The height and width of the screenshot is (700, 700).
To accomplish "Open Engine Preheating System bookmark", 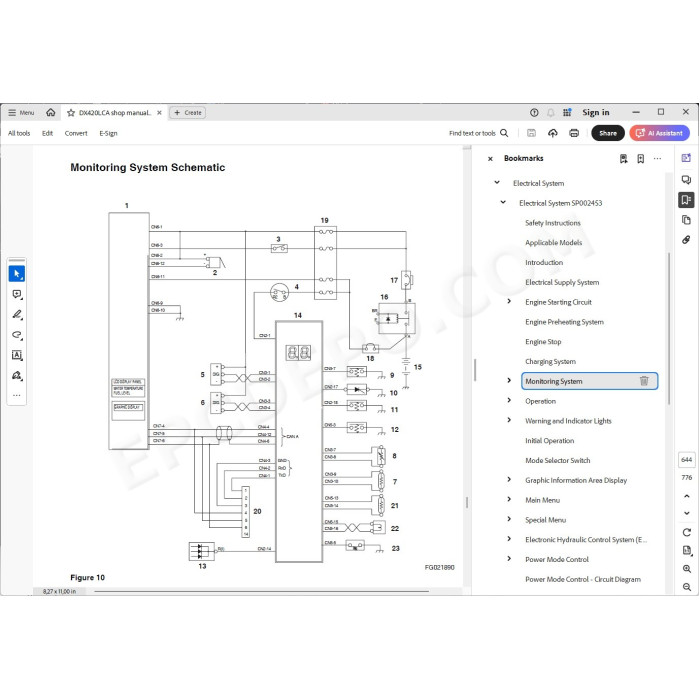I will coord(564,322).
